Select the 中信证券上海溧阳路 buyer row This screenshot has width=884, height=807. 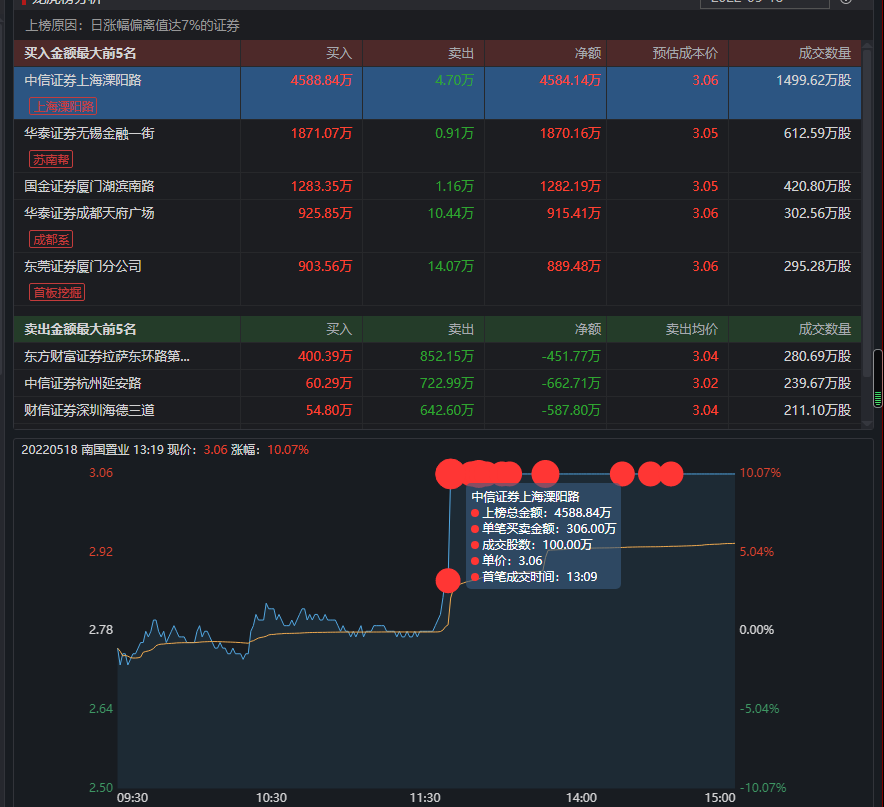tap(437, 93)
